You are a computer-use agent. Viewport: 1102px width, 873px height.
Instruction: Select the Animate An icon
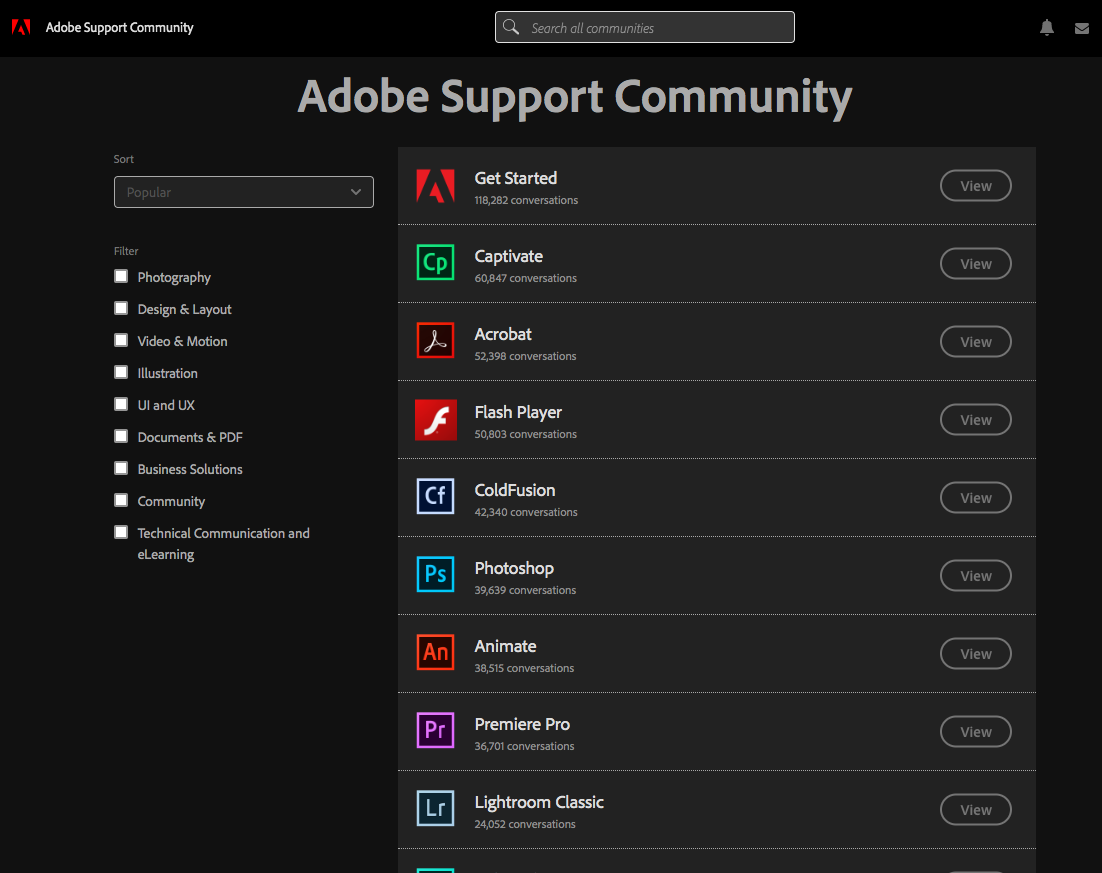pyautogui.click(x=435, y=652)
